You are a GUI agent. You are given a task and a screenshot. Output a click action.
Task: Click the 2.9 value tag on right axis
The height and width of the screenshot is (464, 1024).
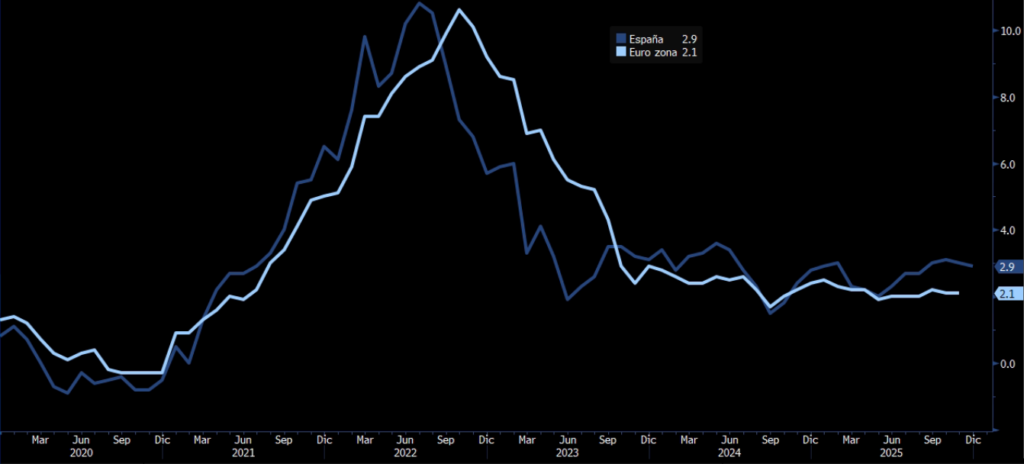tap(1007, 267)
